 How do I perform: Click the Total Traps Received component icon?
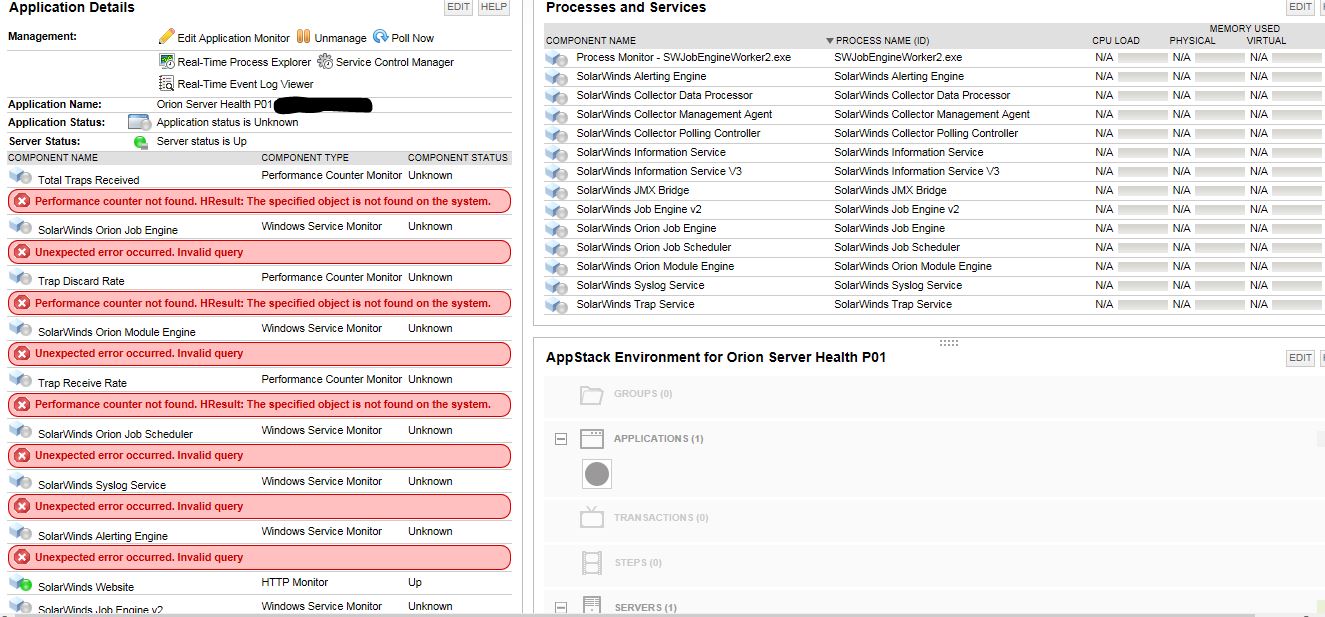20,177
